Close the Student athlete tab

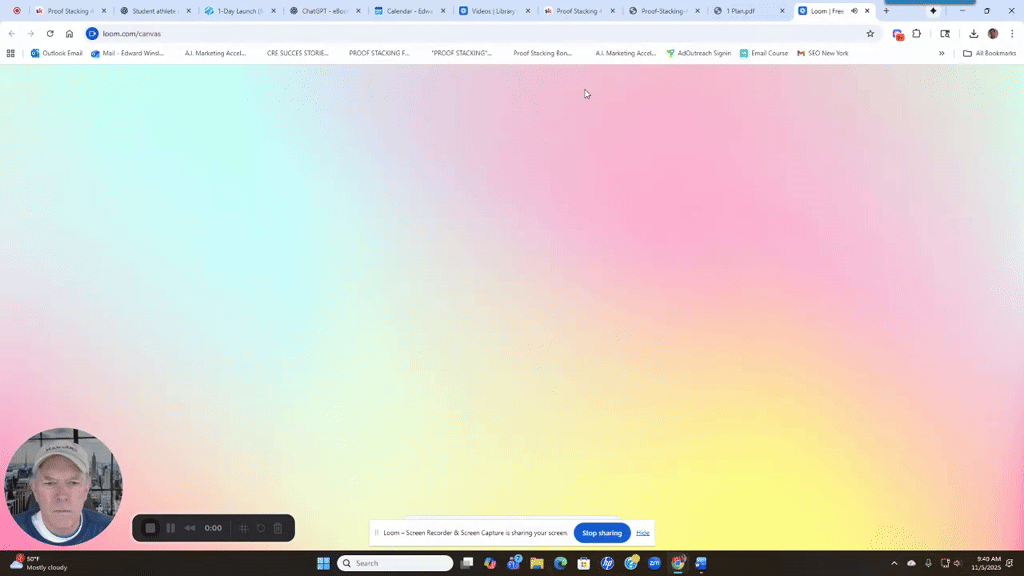click(x=189, y=11)
